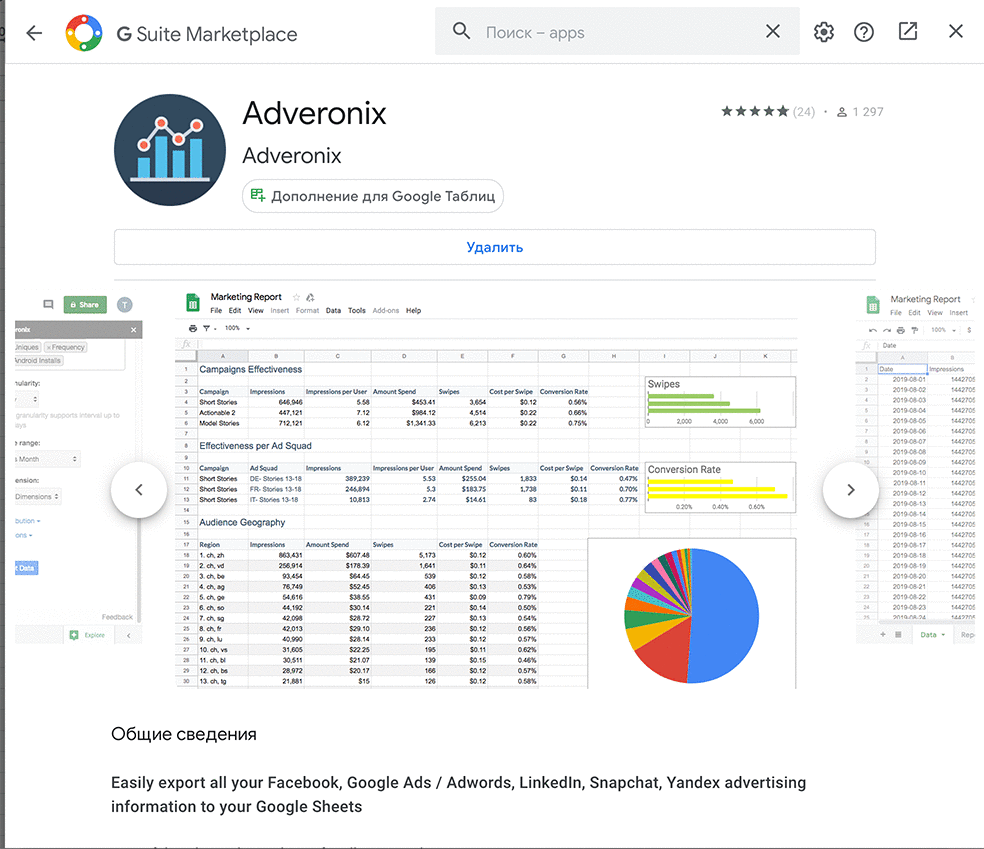Close the Marketplace dialog

point(955,32)
